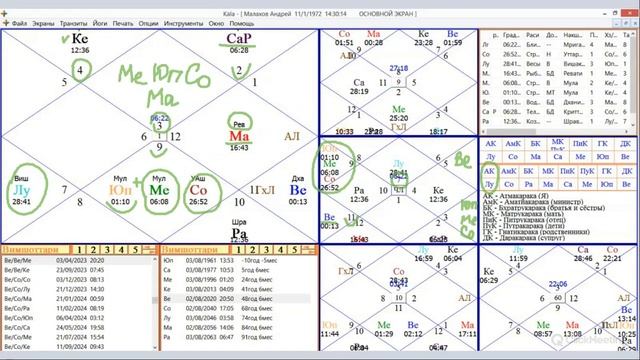The width and height of the screenshot is (640, 360).
Task: Select dasha level 5 above Ве/Ве/Ме list
Action: tap(135, 250)
